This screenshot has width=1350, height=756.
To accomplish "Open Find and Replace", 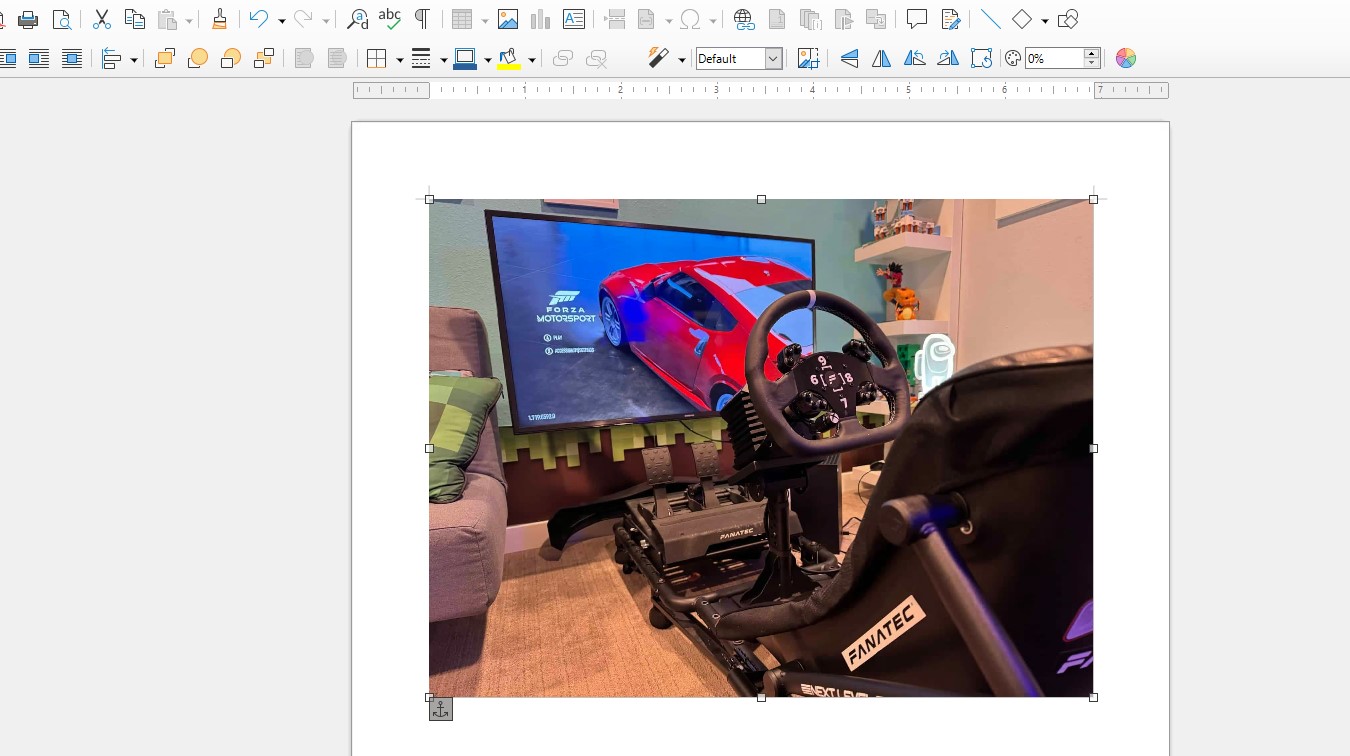I will [357, 19].
